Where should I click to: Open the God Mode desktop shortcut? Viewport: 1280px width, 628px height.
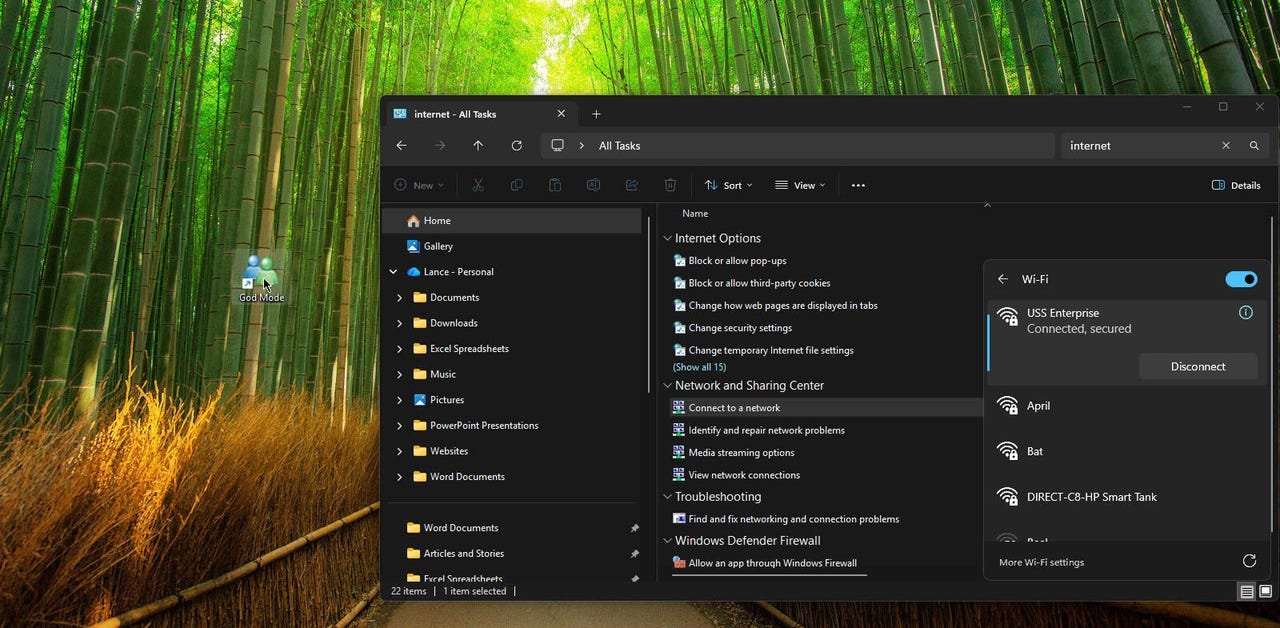tap(261, 277)
